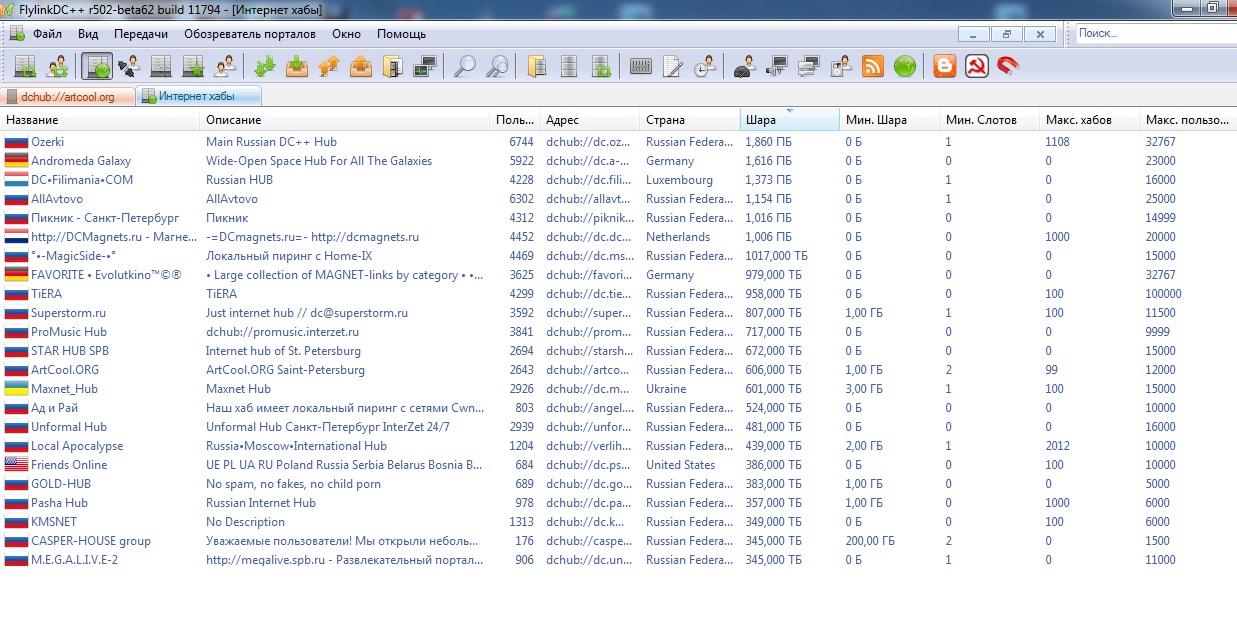Toggle the highlighted Internet hubs toolbar button
This screenshot has height=642, width=1237.
(97, 67)
